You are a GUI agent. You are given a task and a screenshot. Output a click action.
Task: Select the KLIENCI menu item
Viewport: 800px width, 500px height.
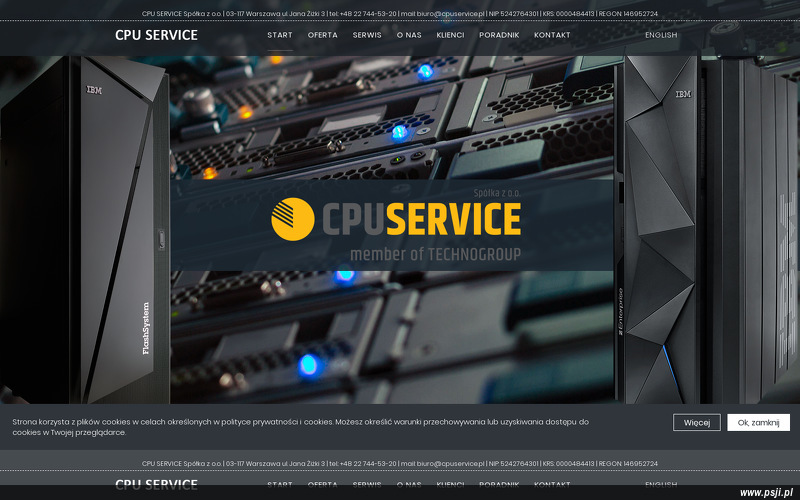(451, 35)
